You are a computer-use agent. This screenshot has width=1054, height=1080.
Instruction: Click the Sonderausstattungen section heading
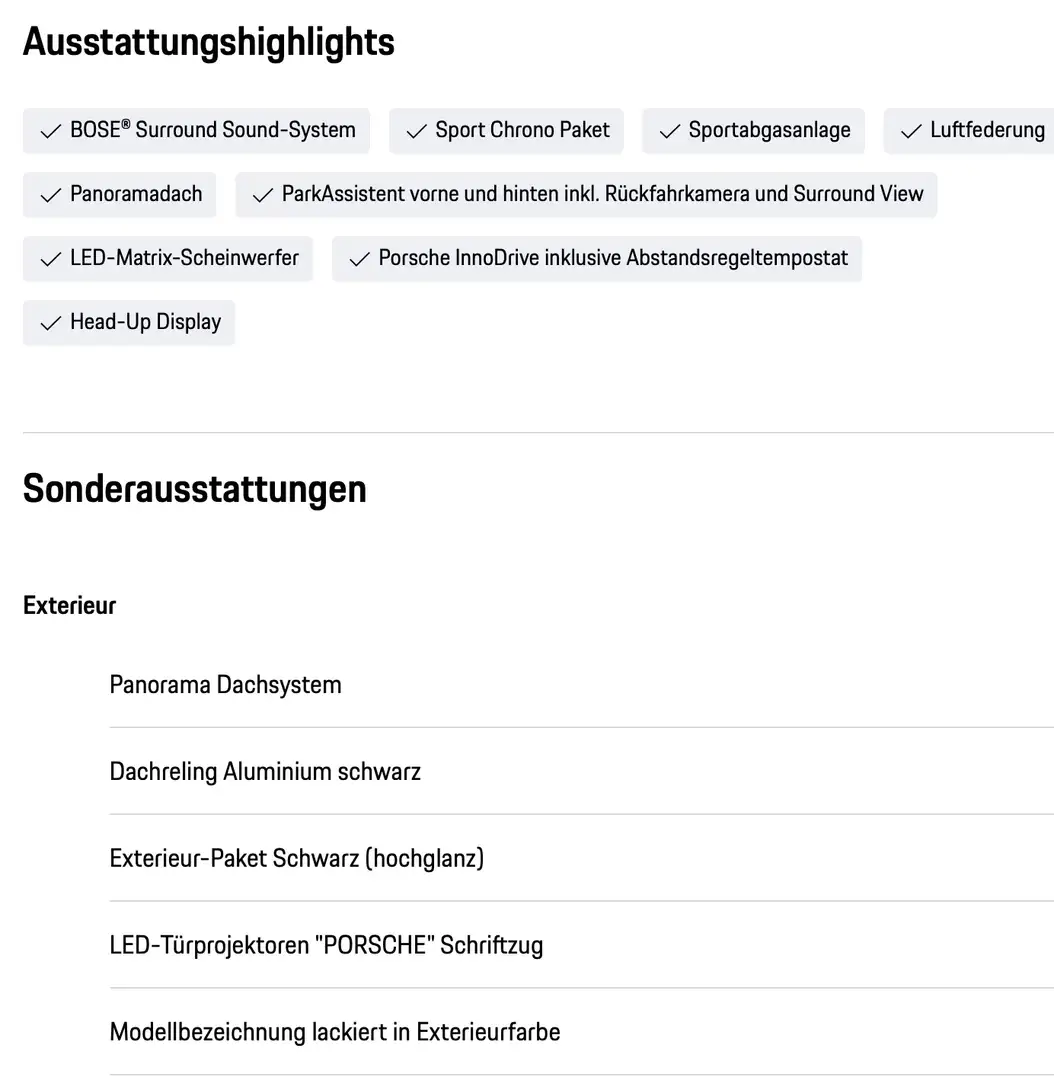pyautogui.click(x=195, y=490)
